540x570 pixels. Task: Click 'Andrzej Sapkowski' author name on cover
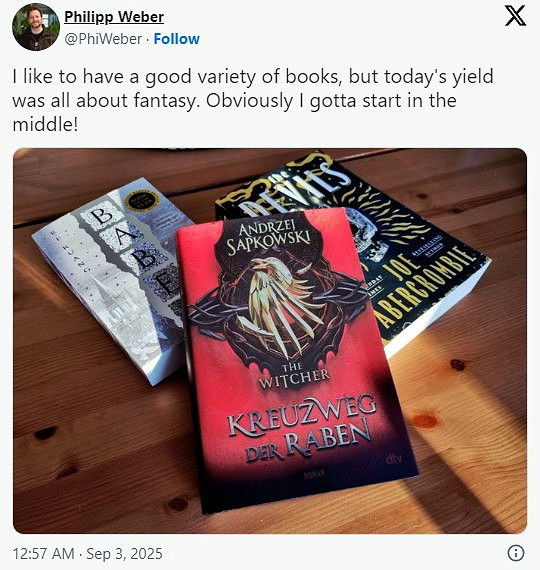269,238
